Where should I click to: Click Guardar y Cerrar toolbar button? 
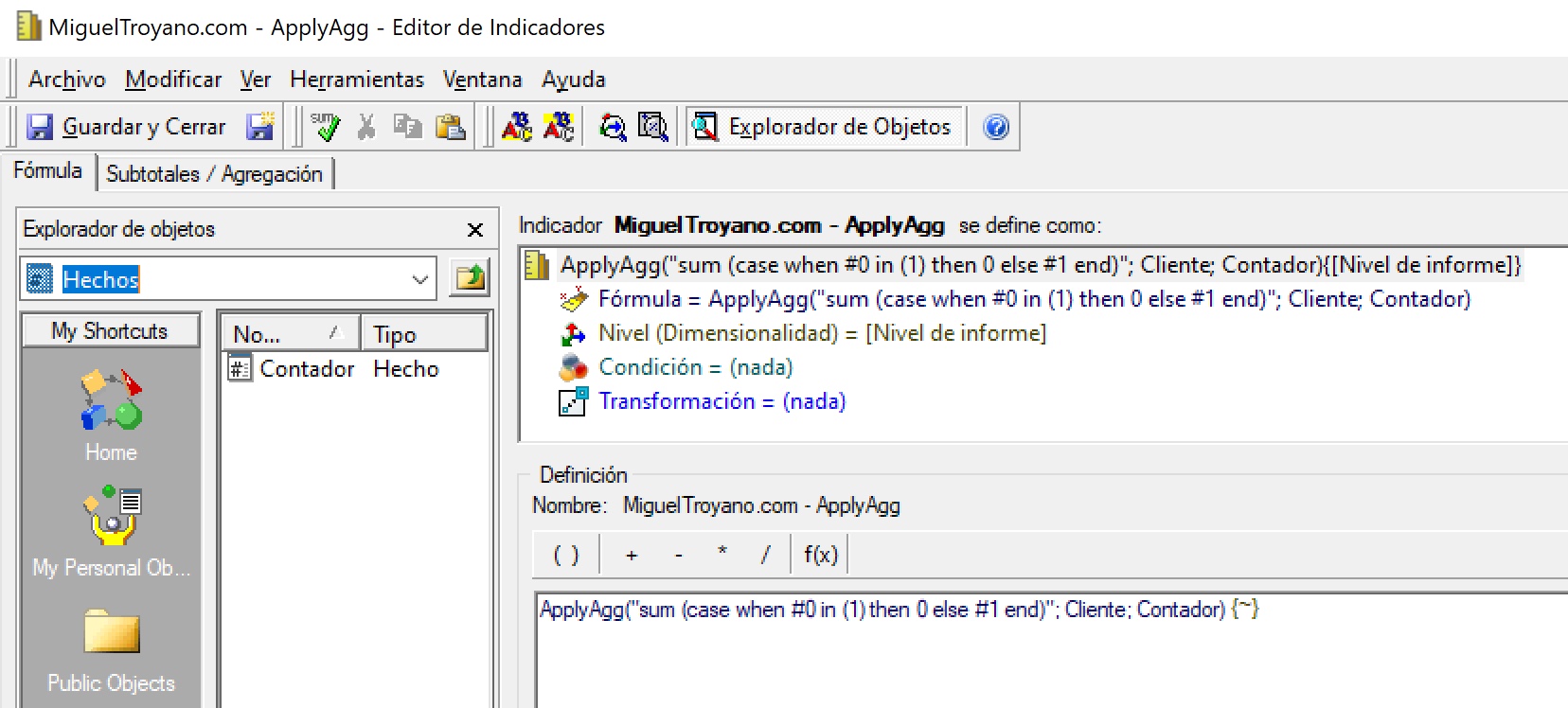tap(126, 127)
